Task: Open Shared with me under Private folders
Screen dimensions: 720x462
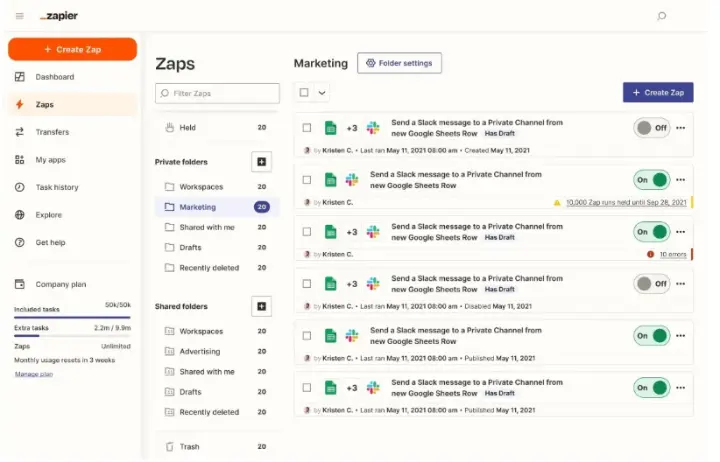Action: [217, 227]
